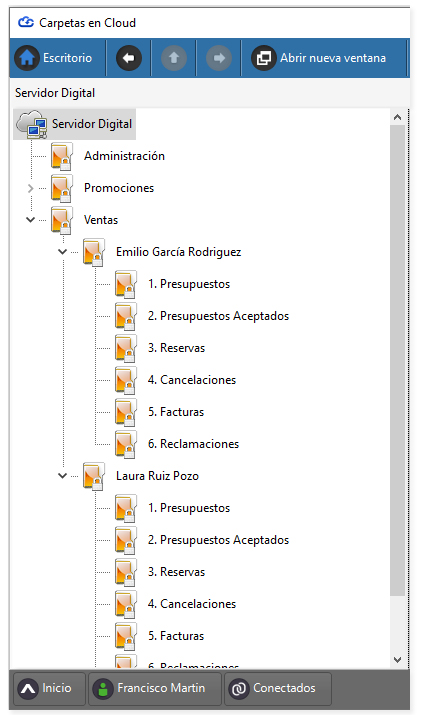The height and width of the screenshot is (715, 422).
Task: Click the Conectados at-sign icon
Action: click(x=239, y=689)
